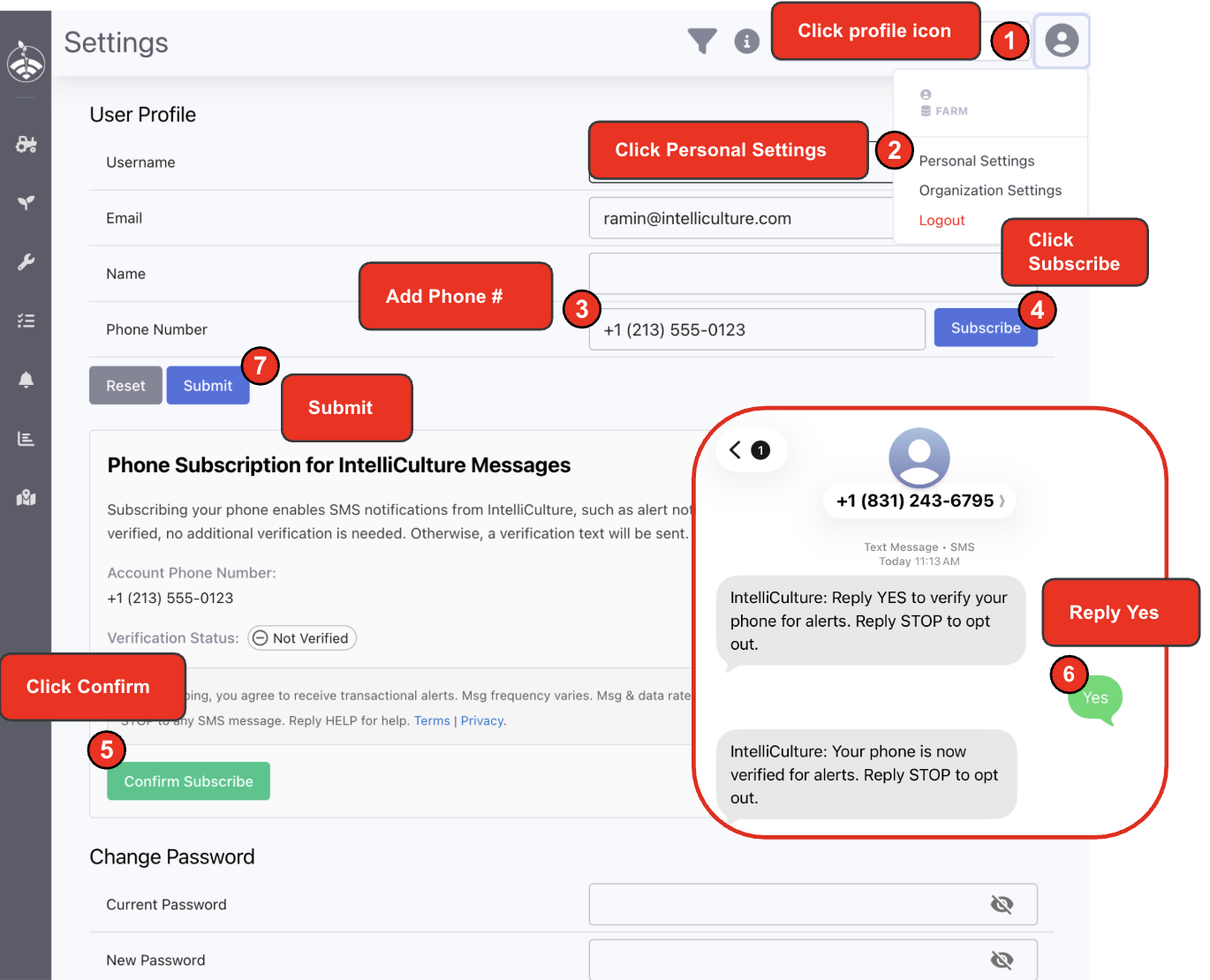This screenshot has width=1210, height=980.
Task: Click the Phone Number input field
Action: pos(756,329)
